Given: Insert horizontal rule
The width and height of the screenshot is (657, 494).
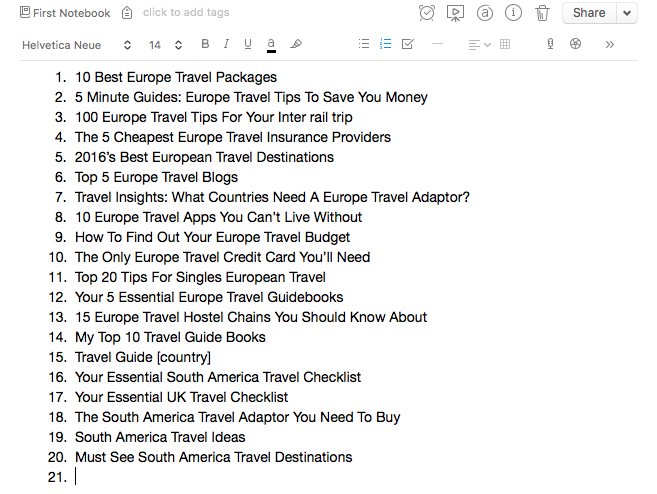Looking at the screenshot, I should point(437,44).
